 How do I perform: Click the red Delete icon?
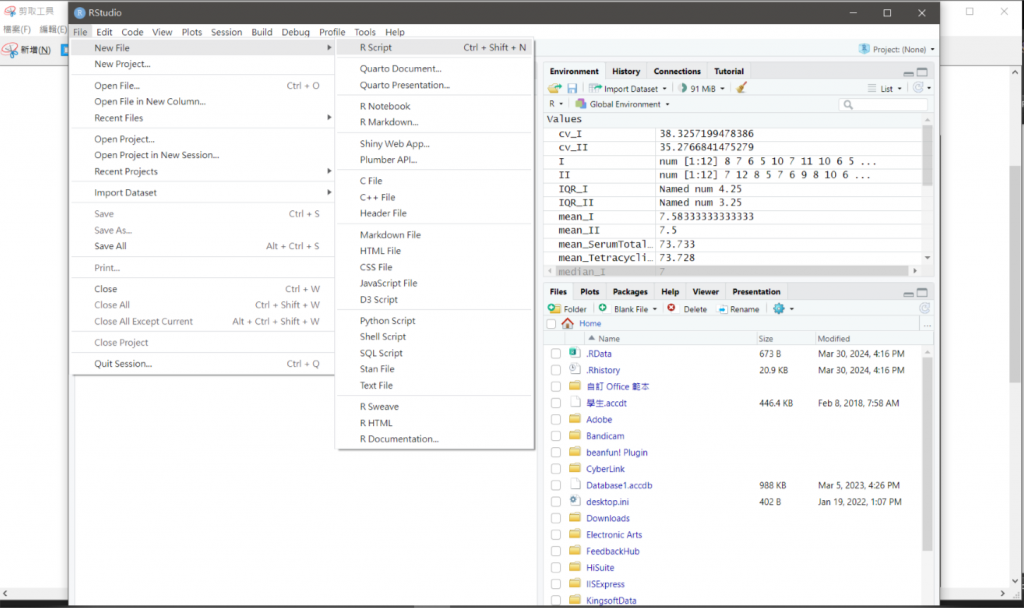(671, 308)
